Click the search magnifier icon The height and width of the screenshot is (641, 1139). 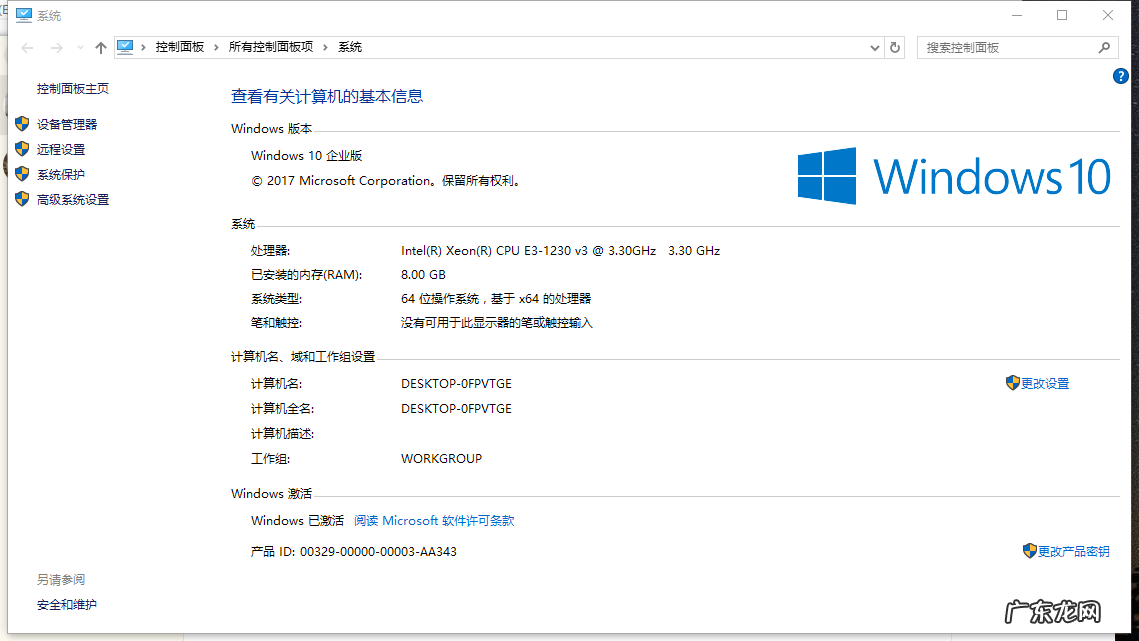pos(1104,47)
